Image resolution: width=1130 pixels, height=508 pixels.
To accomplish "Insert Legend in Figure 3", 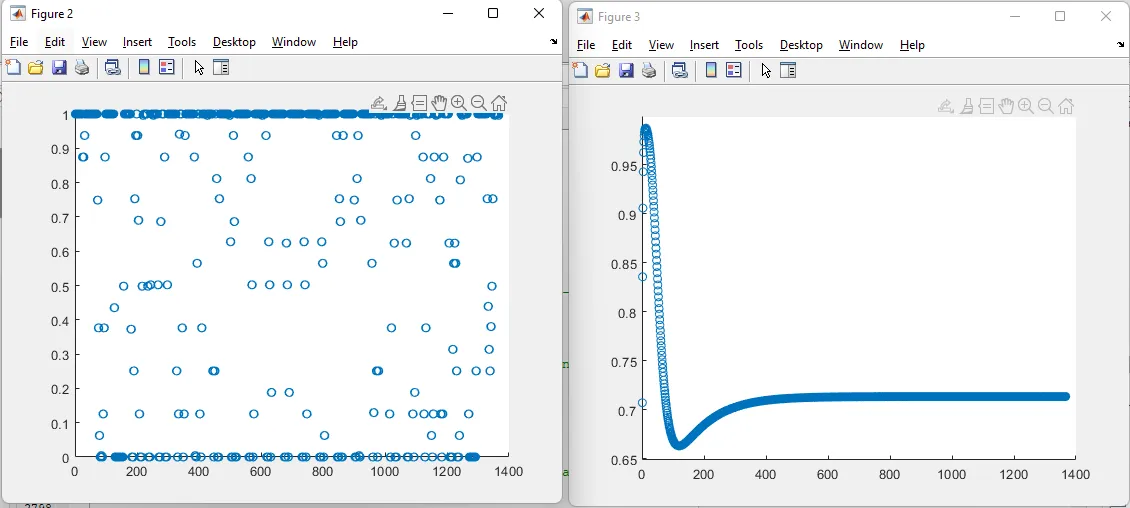I will tap(734, 71).
